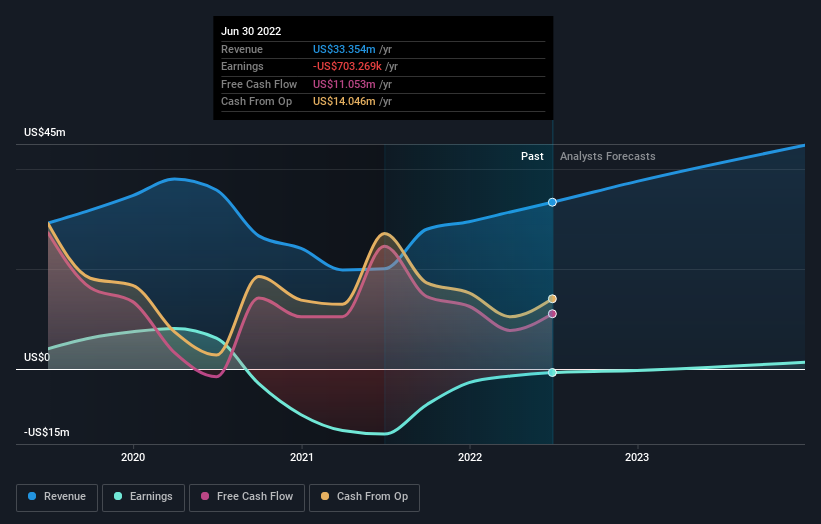Viewport: 821px width, 524px height.
Task: Toggle the Free Cash Flow legend button
Action: coord(247,497)
